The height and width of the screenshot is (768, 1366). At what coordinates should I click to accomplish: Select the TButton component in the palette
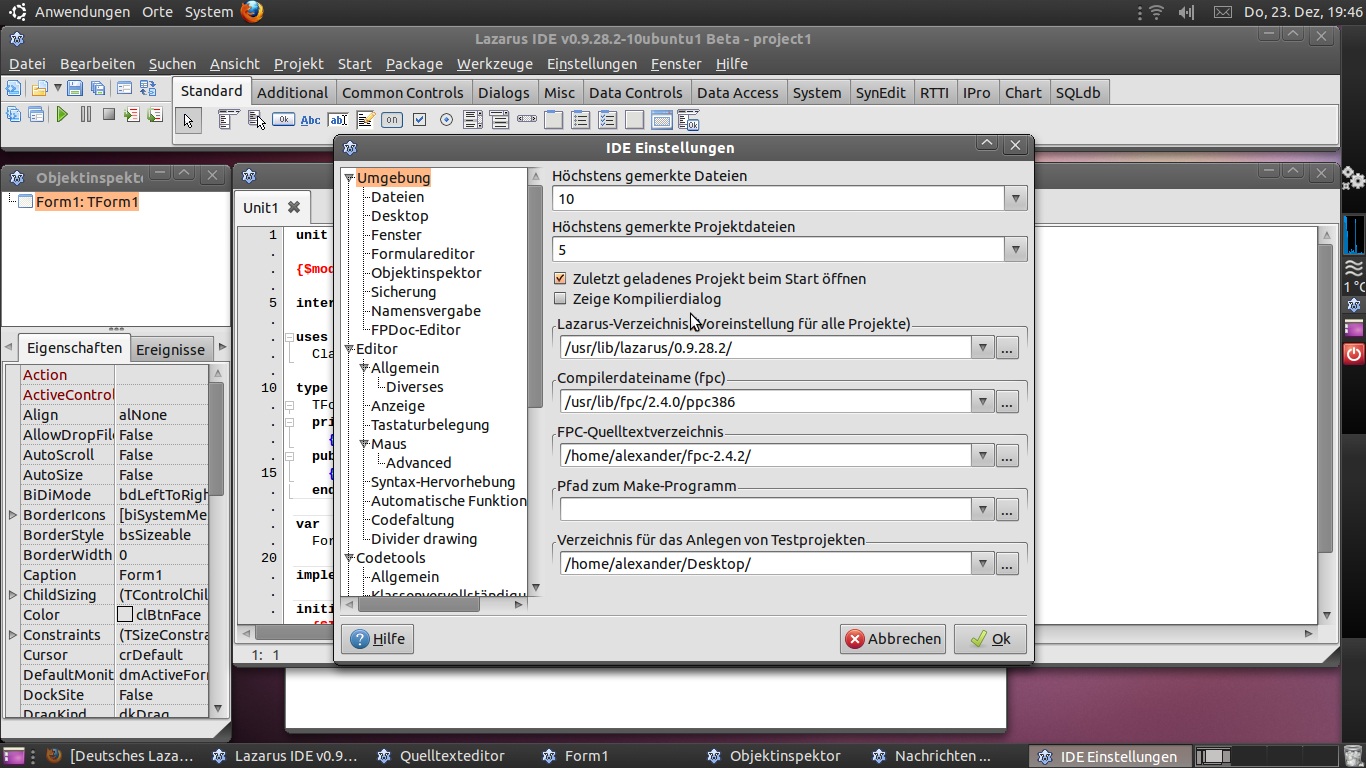pyautogui.click(x=283, y=120)
